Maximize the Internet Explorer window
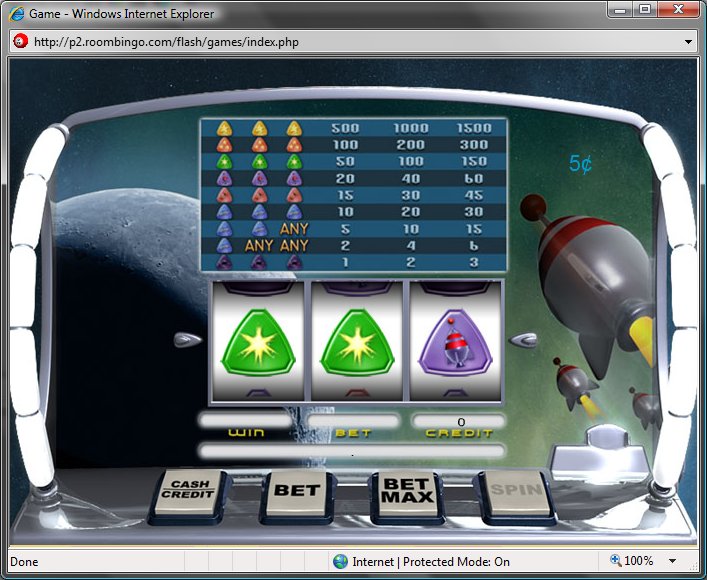The height and width of the screenshot is (580, 707). 645,9
